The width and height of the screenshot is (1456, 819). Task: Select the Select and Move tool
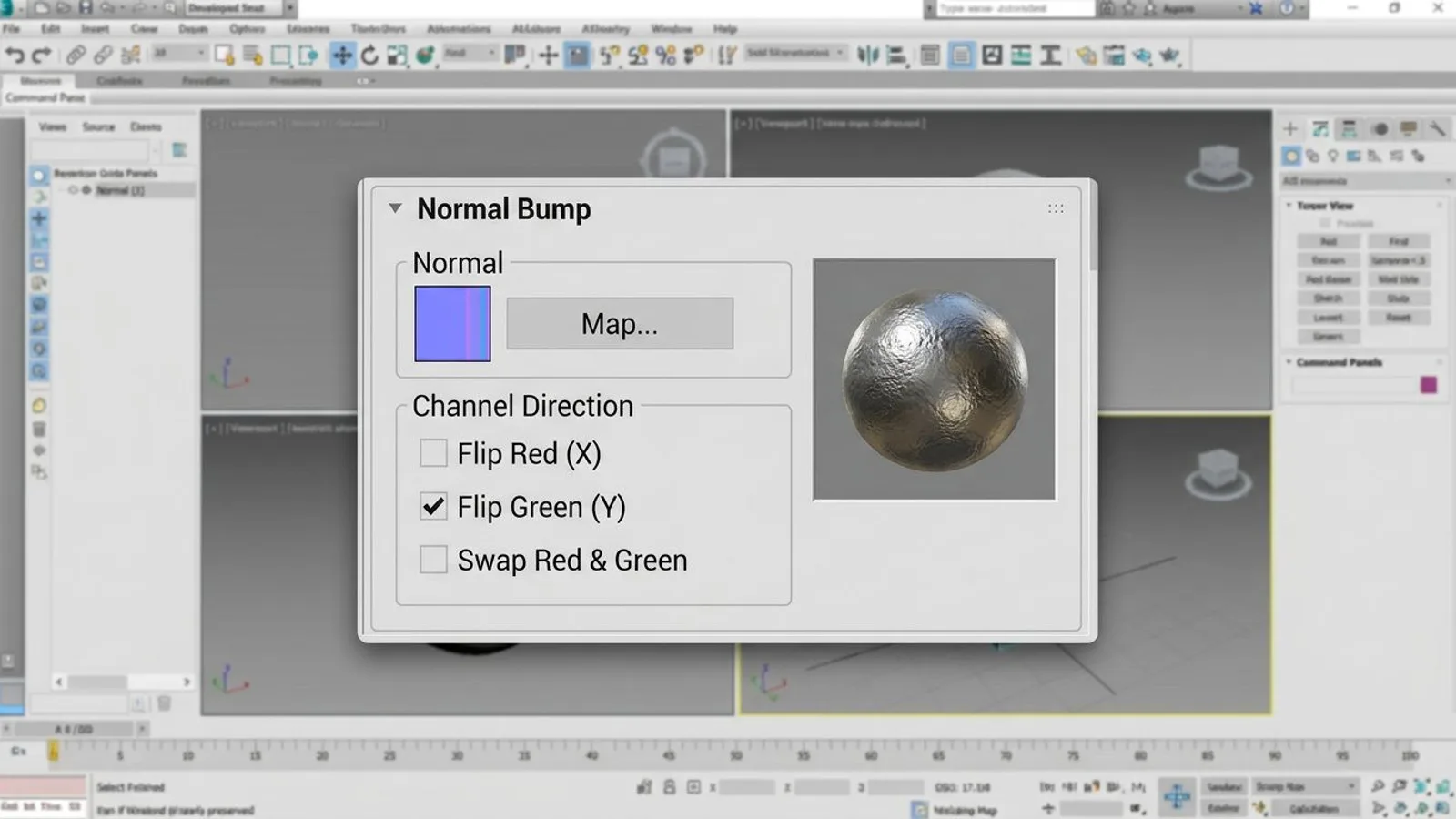point(341,56)
